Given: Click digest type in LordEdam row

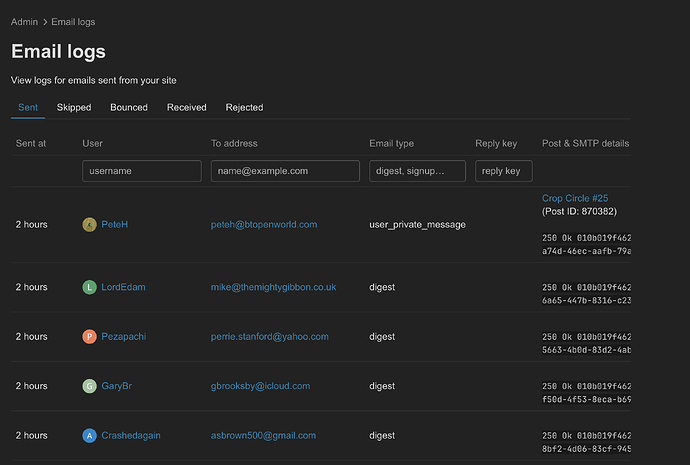Looking at the screenshot, I should click(x=382, y=287).
